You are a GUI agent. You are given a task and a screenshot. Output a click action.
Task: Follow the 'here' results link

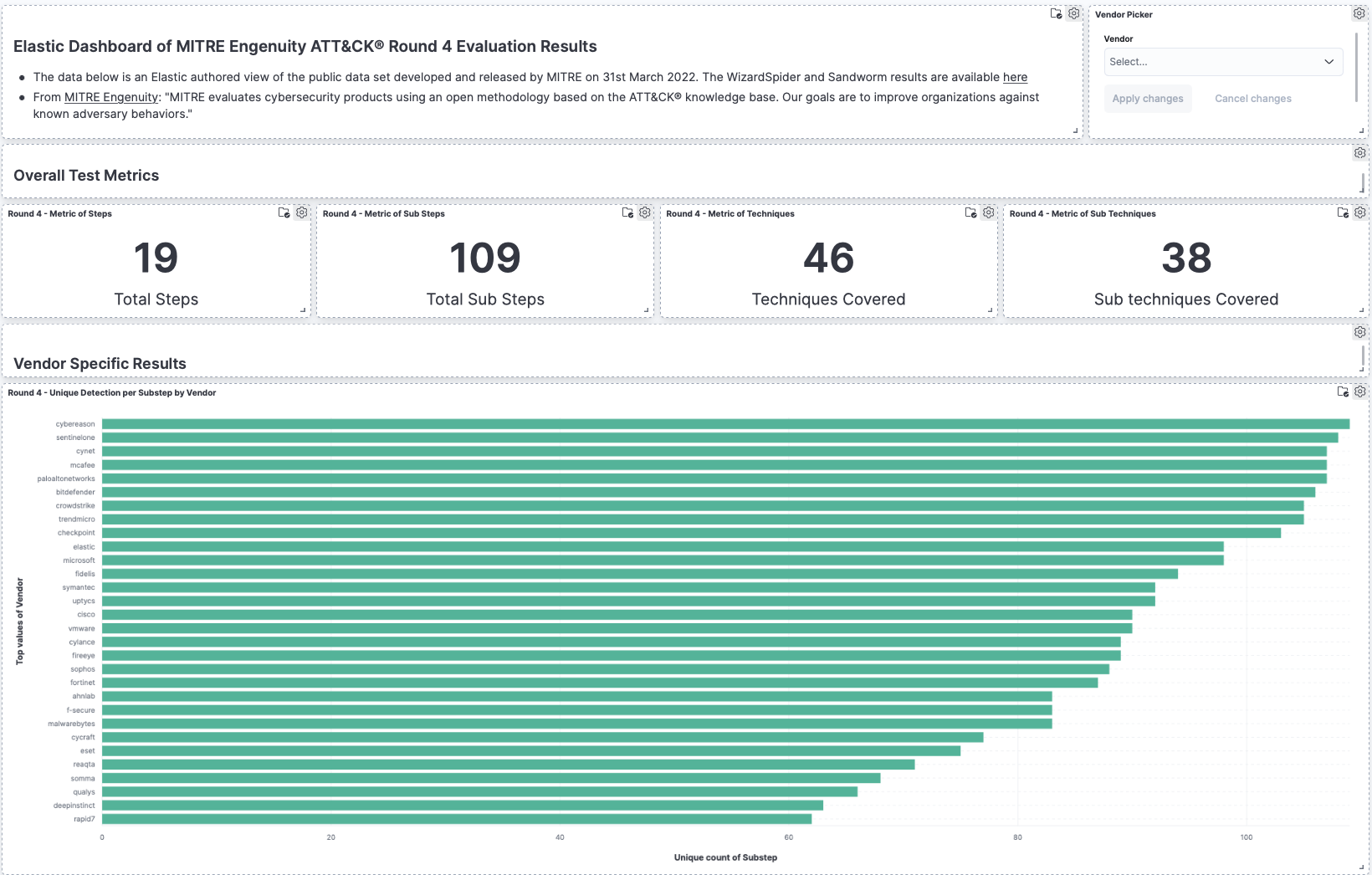[1015, 77]
